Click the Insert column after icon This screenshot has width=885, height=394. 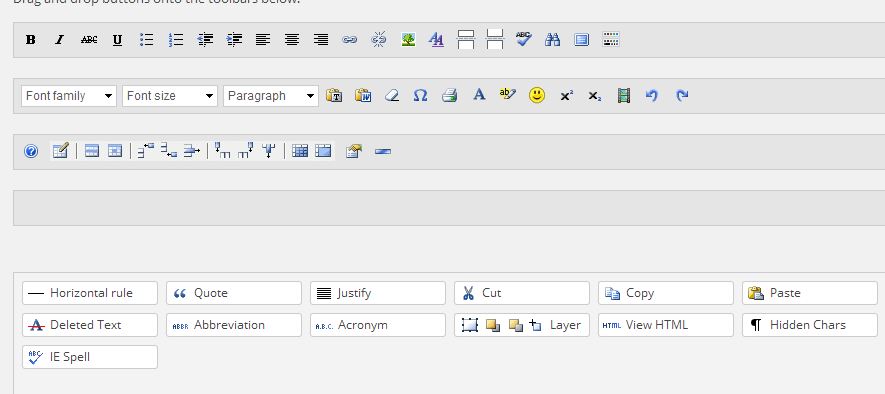tap(246, 151)
